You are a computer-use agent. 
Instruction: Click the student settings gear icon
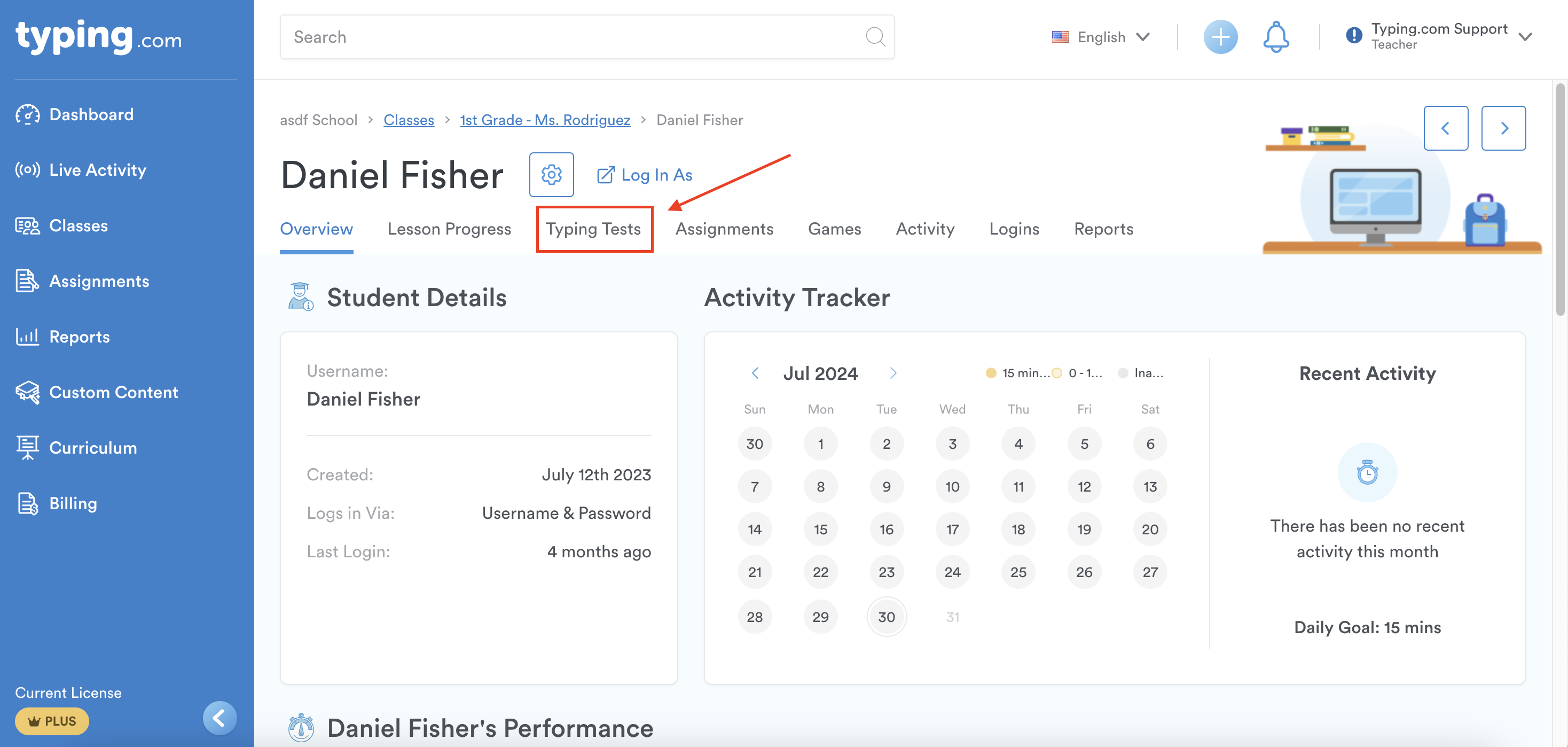click(551, 175)
